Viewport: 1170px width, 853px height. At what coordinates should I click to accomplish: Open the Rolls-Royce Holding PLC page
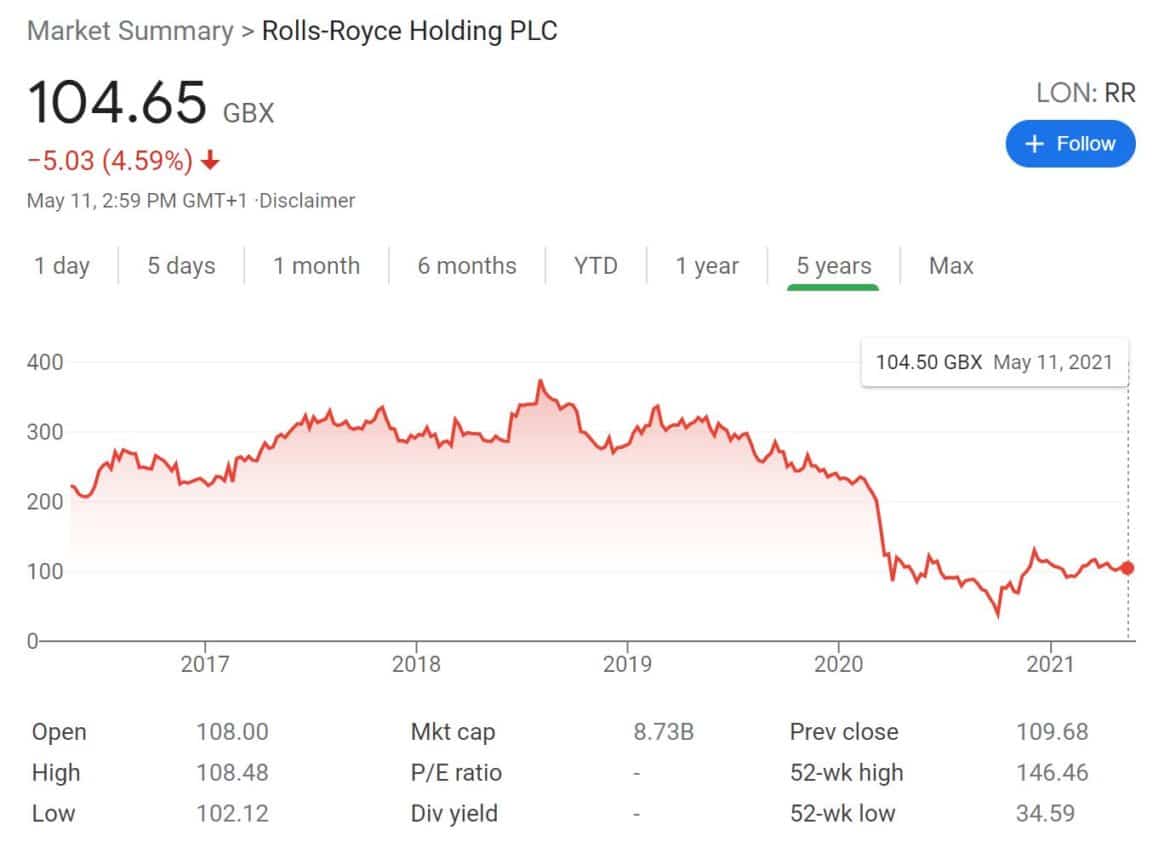tap(408, 31)
